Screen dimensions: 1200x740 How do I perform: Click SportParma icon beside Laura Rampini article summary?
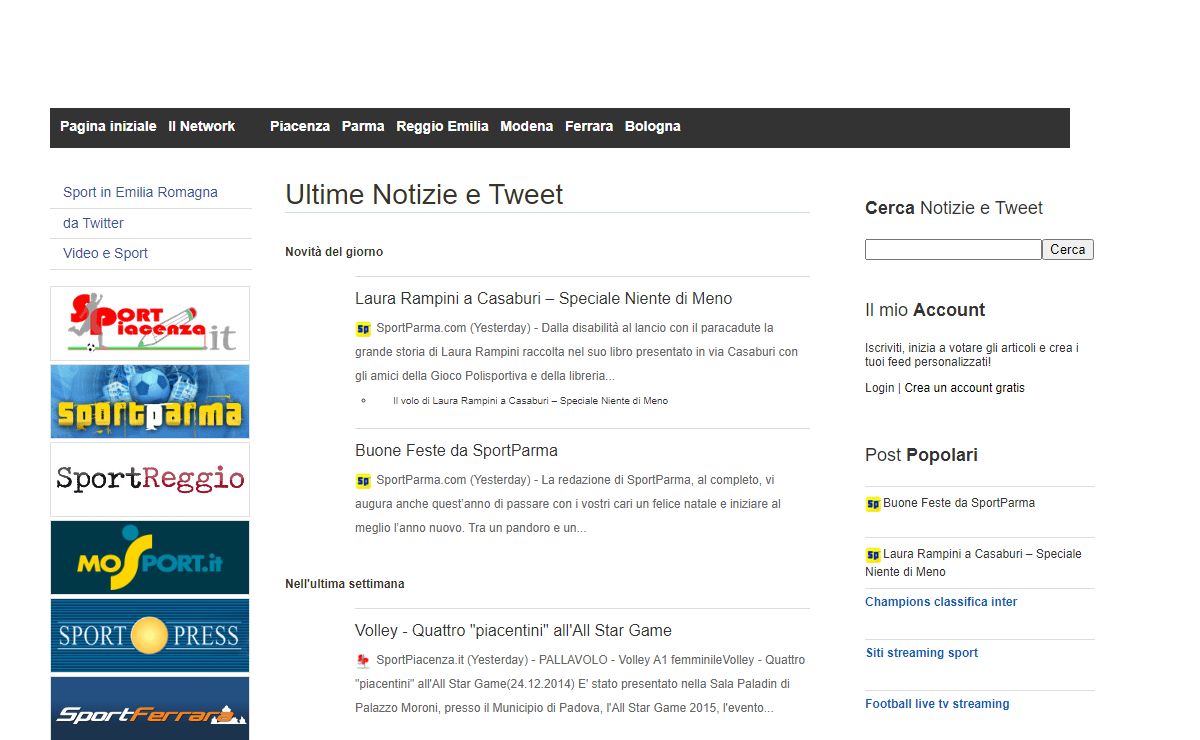363,328
